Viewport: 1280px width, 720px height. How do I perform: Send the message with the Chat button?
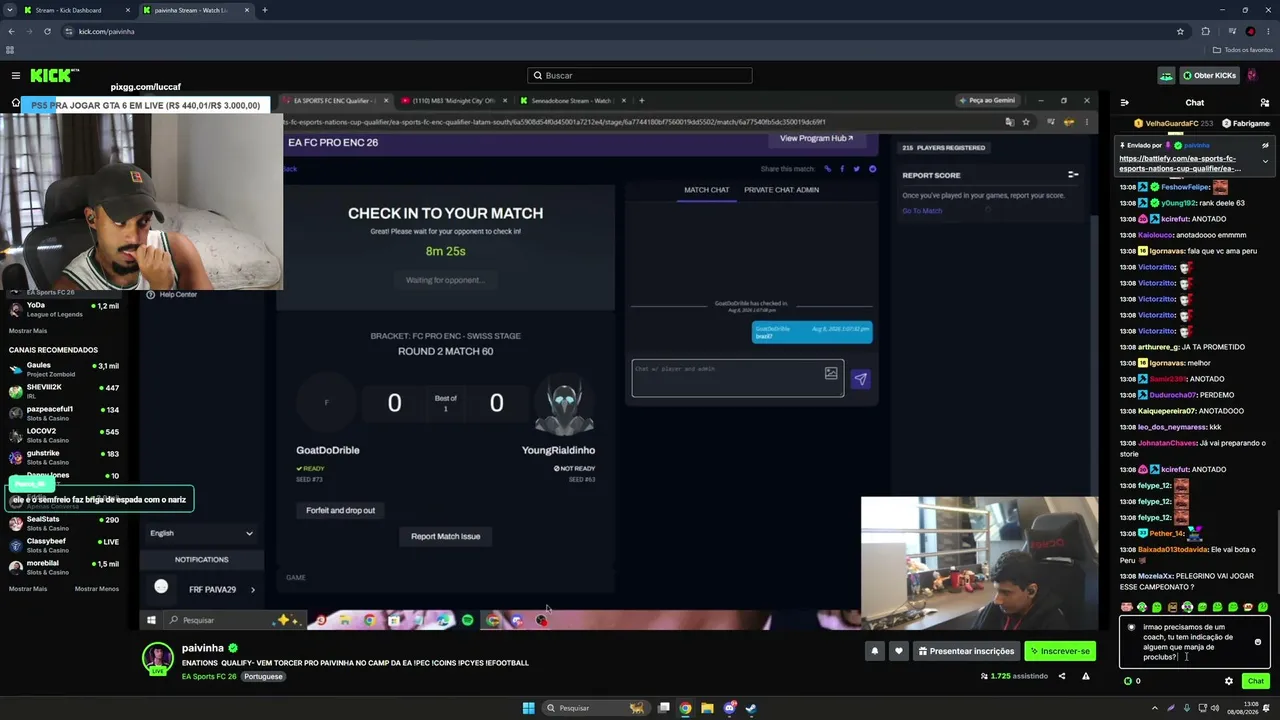[x=1256, y=681]
